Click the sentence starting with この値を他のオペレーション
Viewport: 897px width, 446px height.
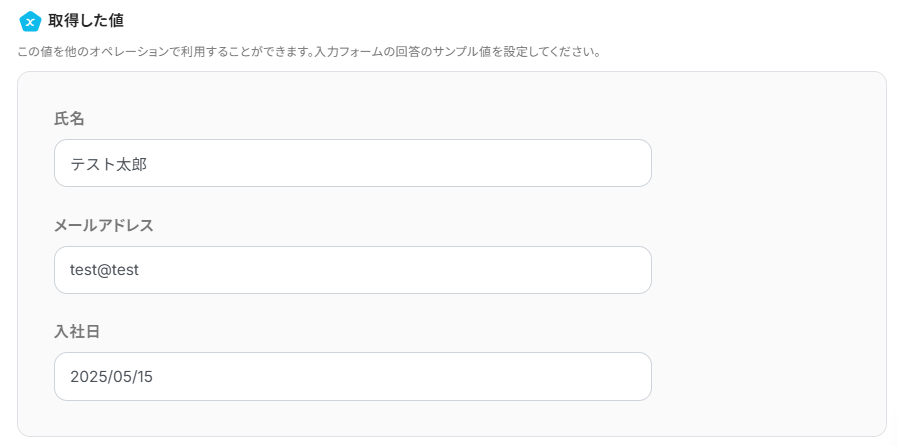[160, 51]
